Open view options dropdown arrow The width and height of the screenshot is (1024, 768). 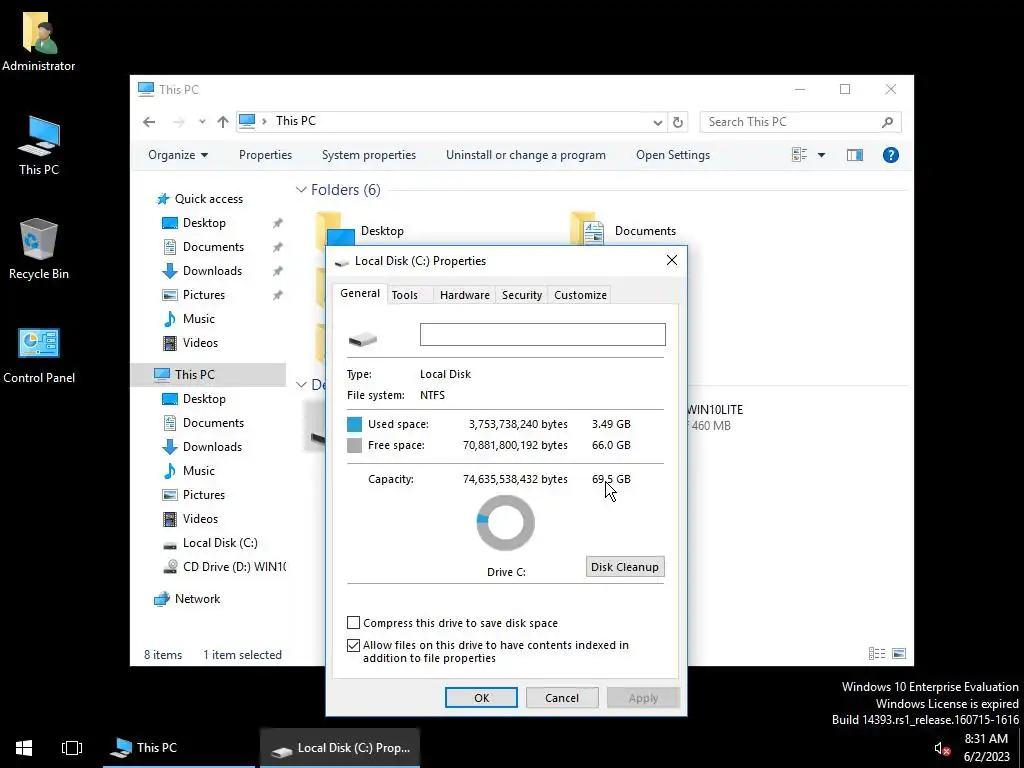coord(821,155)
